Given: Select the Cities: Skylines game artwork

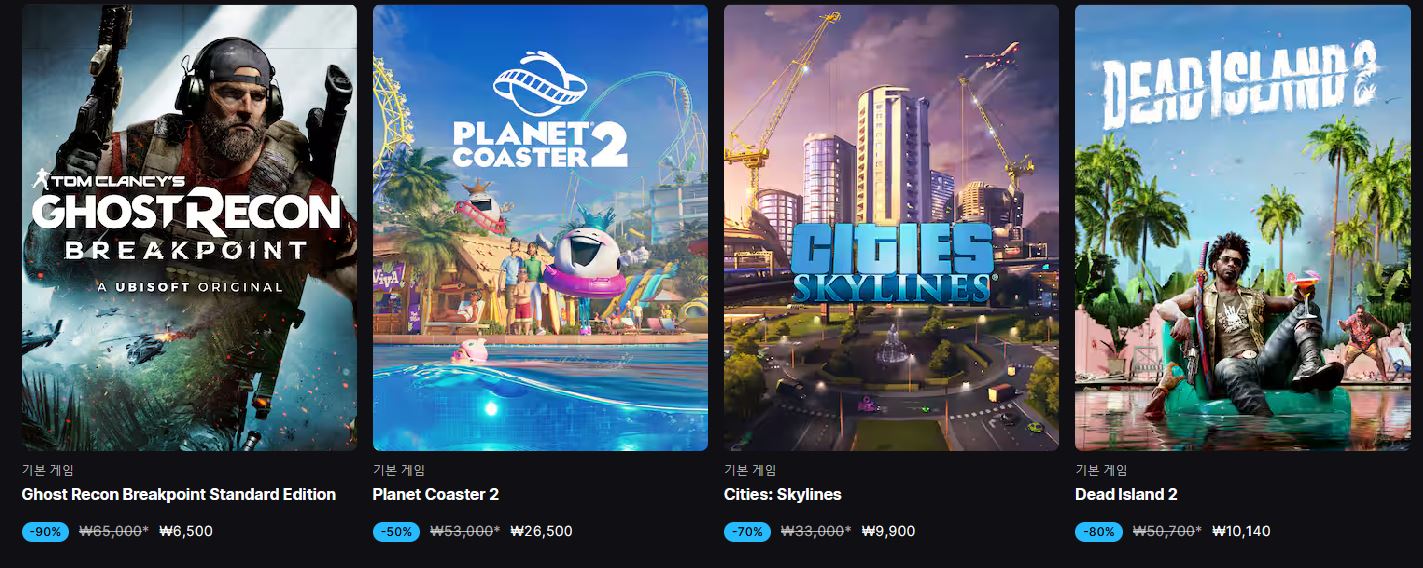Looking at the screenshot, I should (x=891, y=228).
